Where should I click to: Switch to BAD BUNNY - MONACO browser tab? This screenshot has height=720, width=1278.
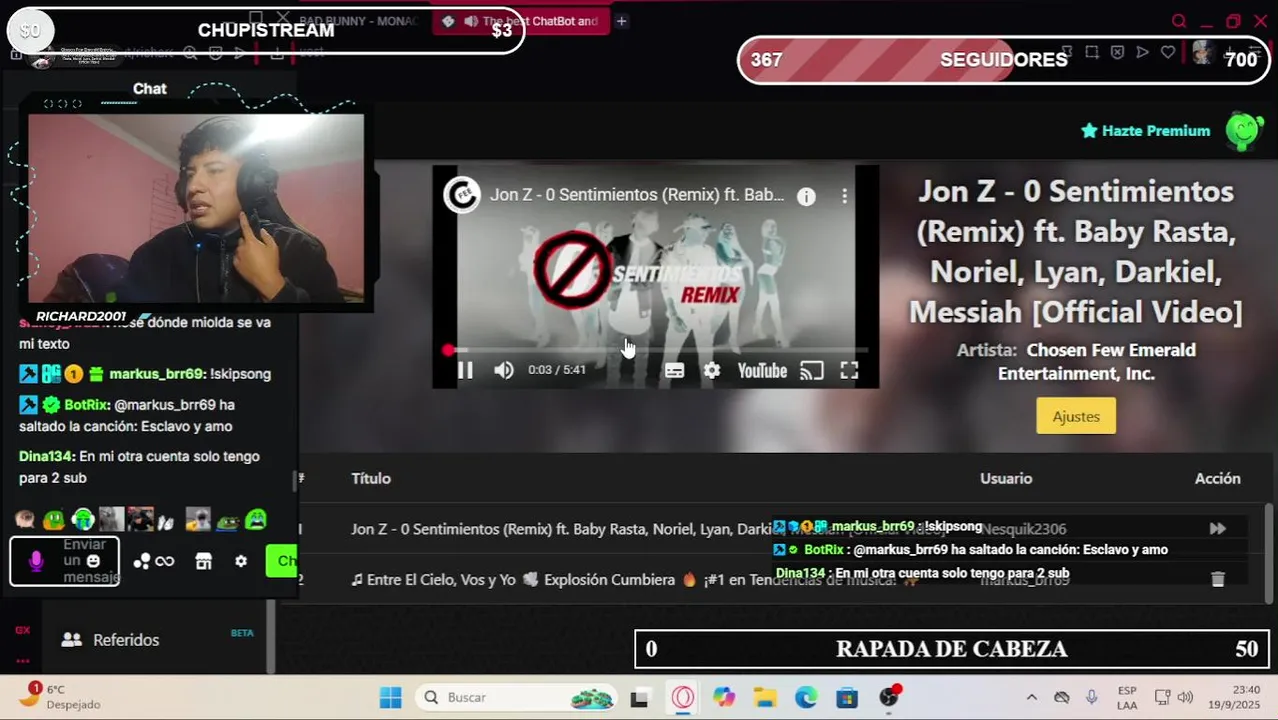point(356,21)
